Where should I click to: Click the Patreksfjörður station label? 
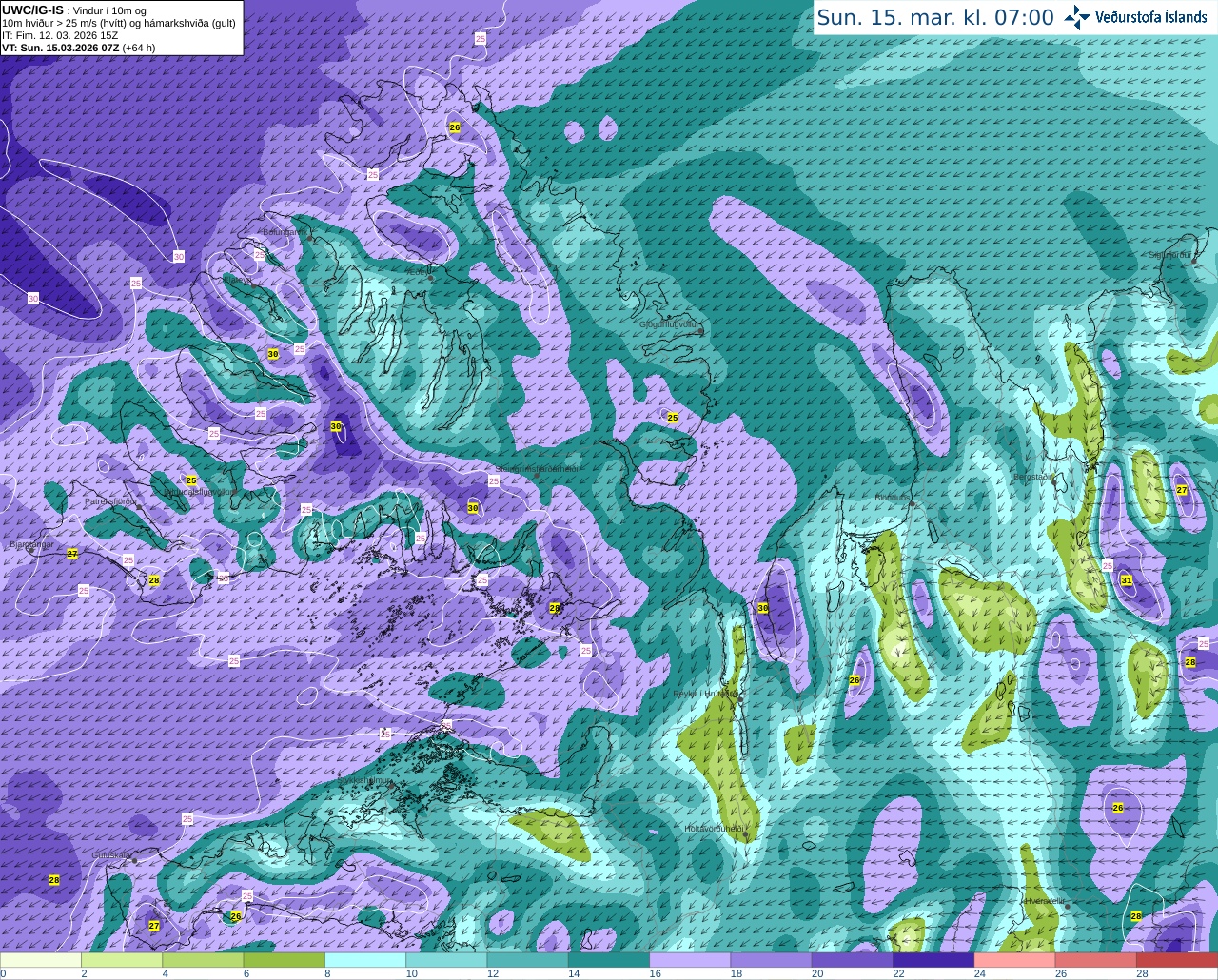(x=109, y=500)
